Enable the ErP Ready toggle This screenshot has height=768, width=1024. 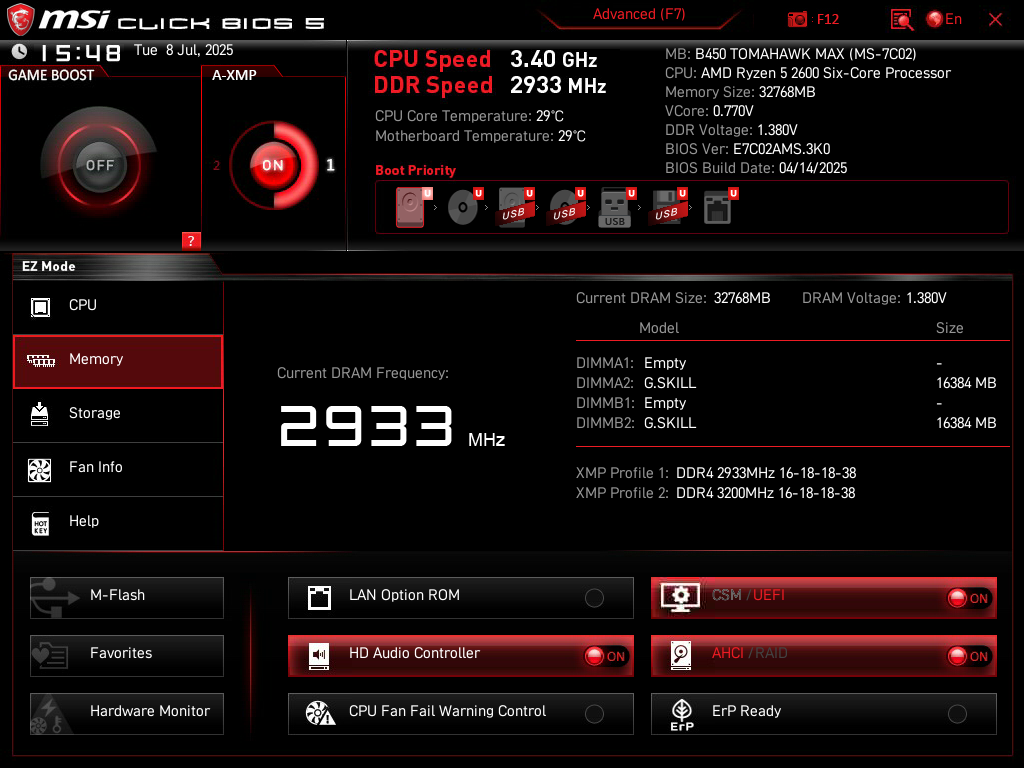coord(957,714)
